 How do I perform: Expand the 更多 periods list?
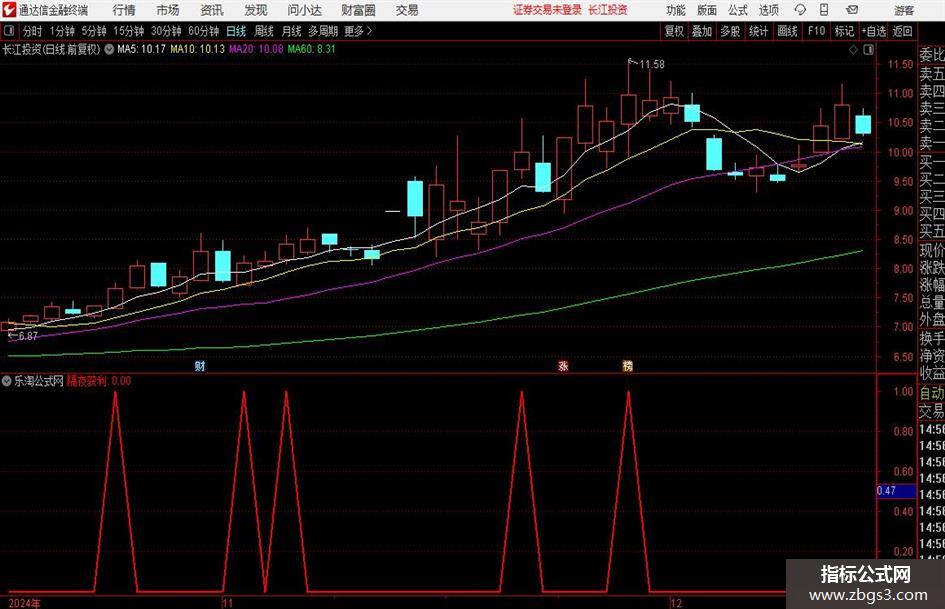359,31
